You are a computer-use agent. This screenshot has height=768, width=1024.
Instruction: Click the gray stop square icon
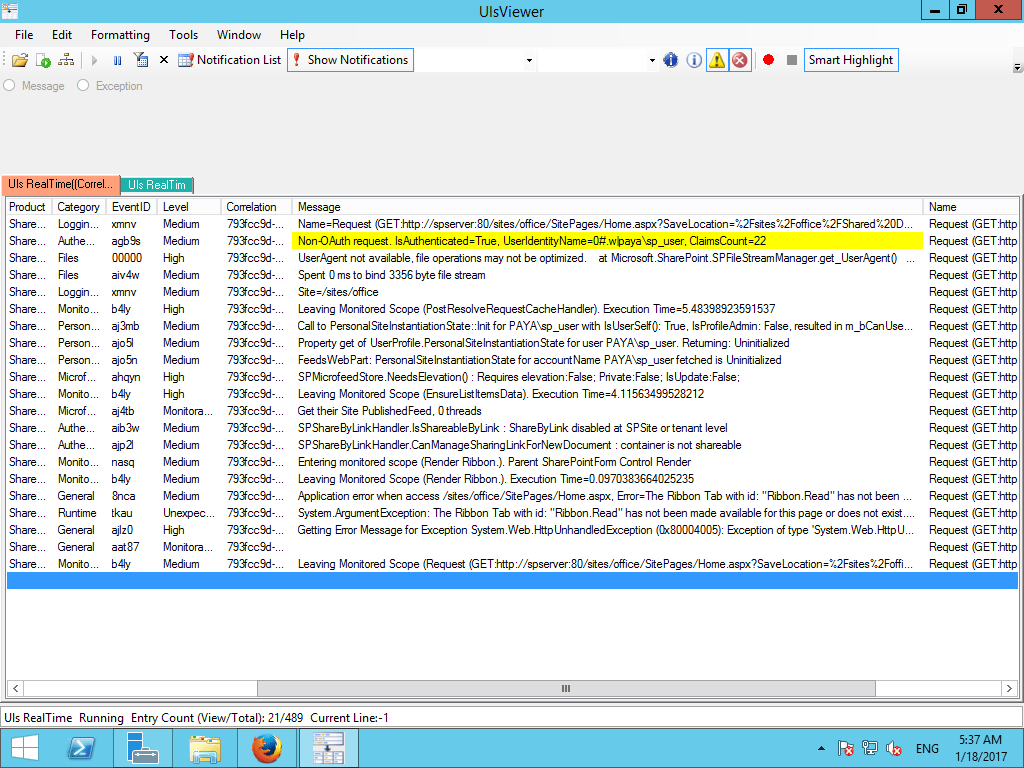[792, 60]
